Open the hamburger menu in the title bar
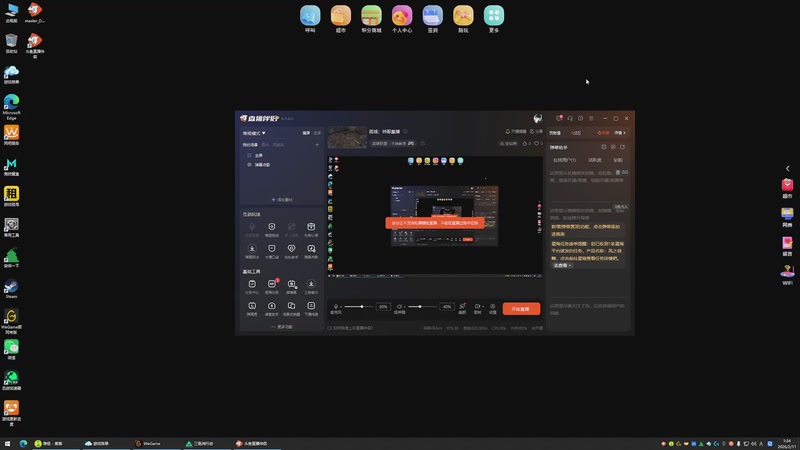The height and width of the screenshot is (450, 800). (x=591, y=118)
